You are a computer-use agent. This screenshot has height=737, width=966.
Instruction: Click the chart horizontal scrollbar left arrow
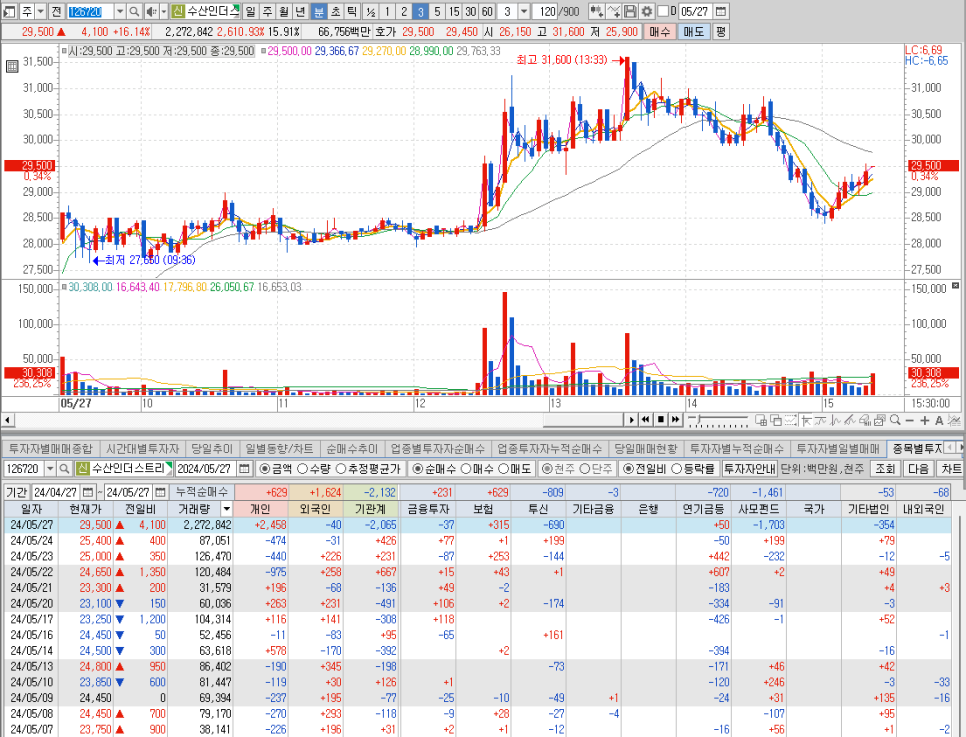pos(7,420)
